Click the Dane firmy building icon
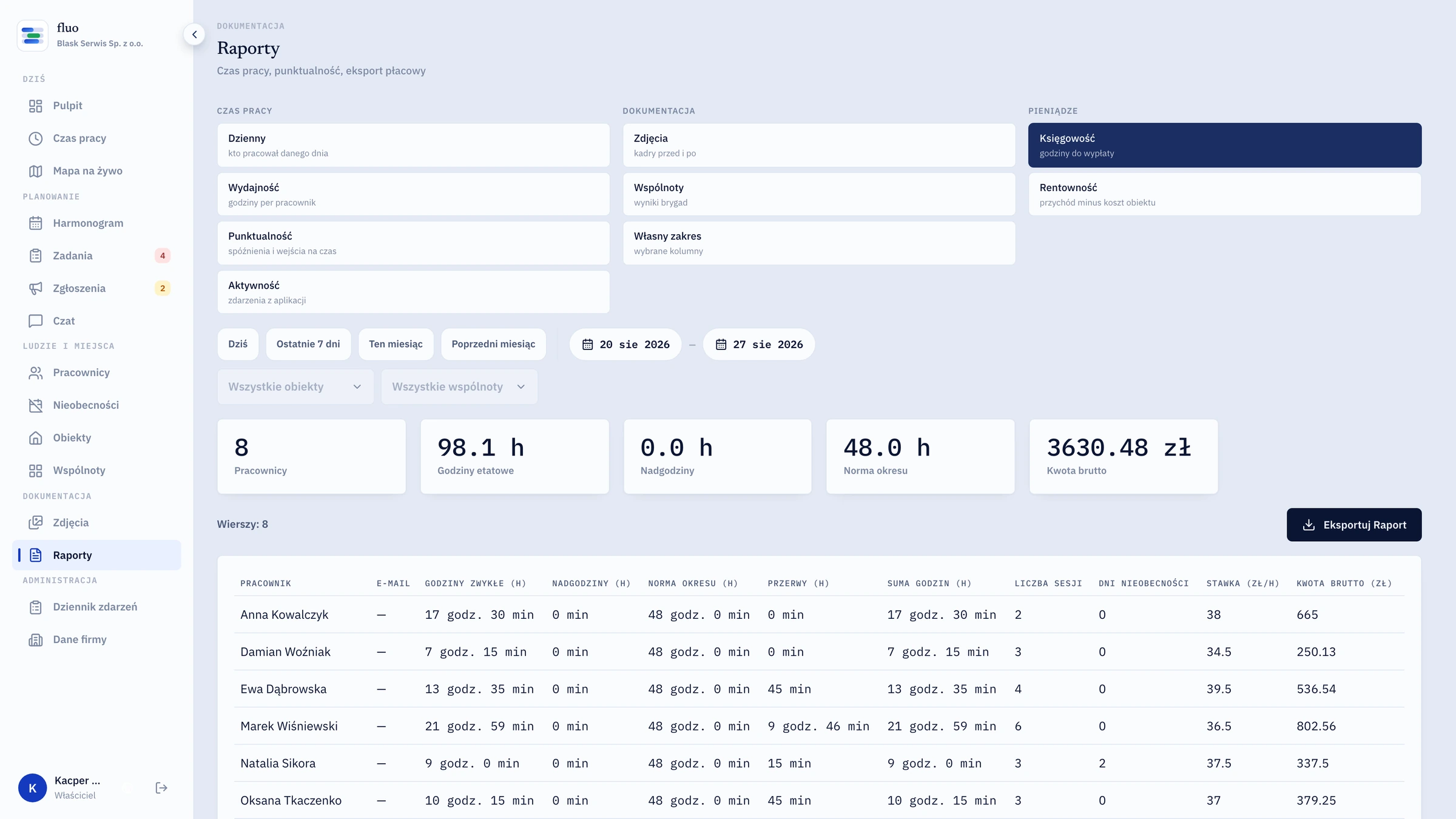Viewport: 1456px width, 819px height. (x=36, y=640)
